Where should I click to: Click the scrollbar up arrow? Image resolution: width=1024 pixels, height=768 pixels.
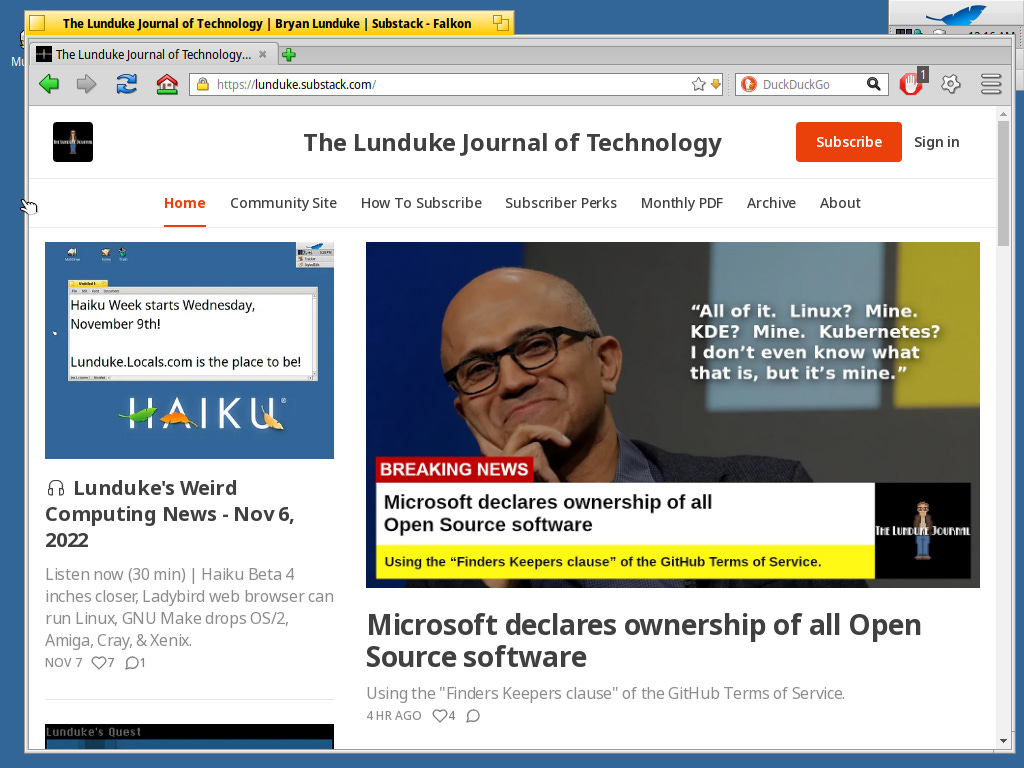click(1003, 114)
